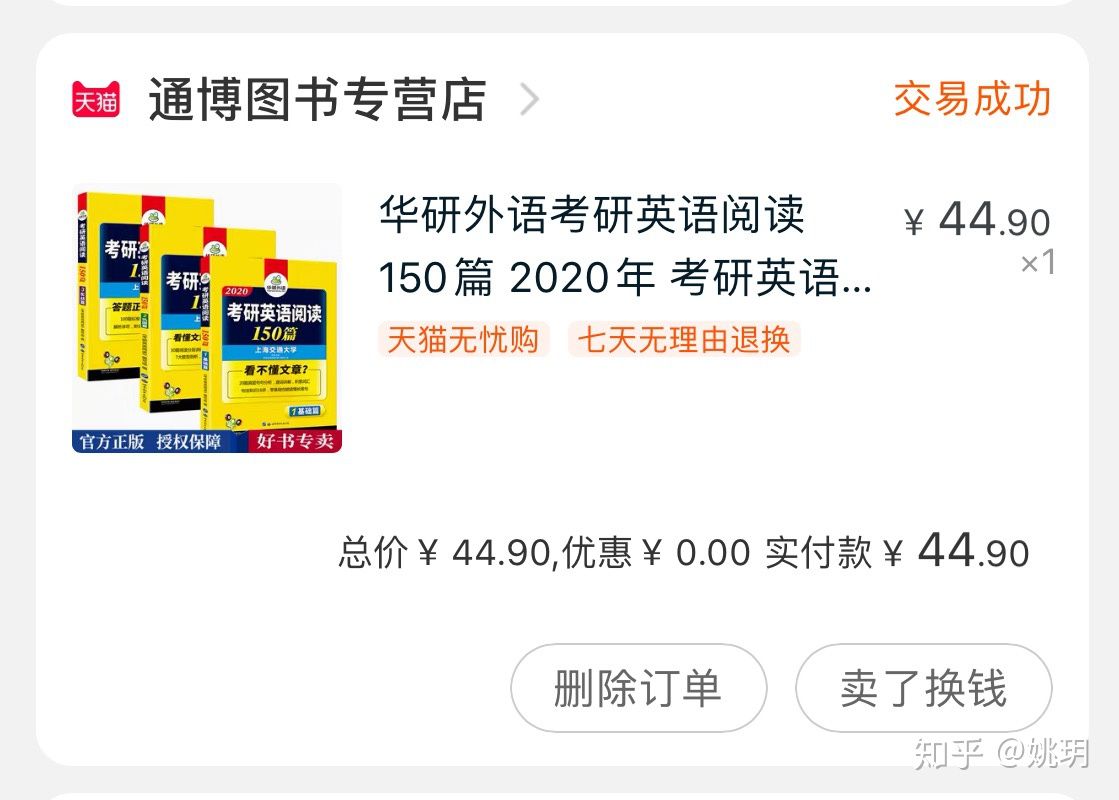Screen dimensions: 1119x800
Task: Open the 通博图书专营店 store page
Action: pos(317,100)
